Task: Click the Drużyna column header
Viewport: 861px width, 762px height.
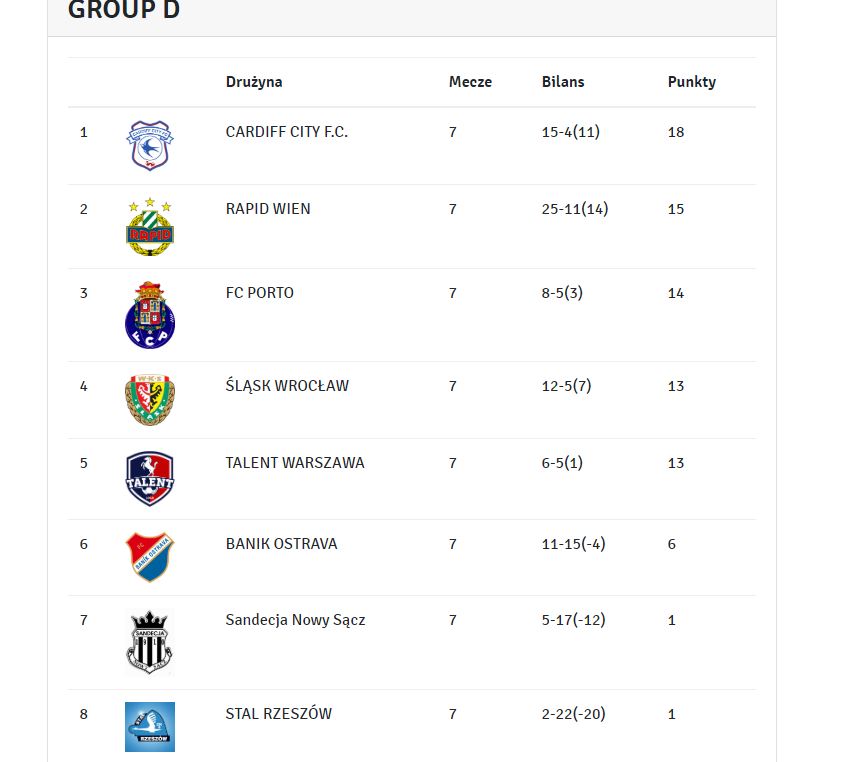Action: pos(254,82)
